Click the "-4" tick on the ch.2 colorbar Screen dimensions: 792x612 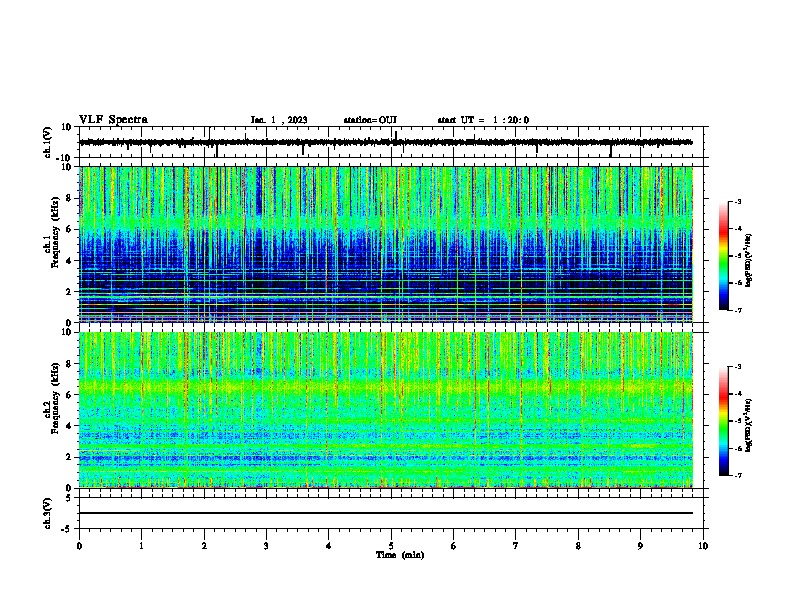point(737,394)
